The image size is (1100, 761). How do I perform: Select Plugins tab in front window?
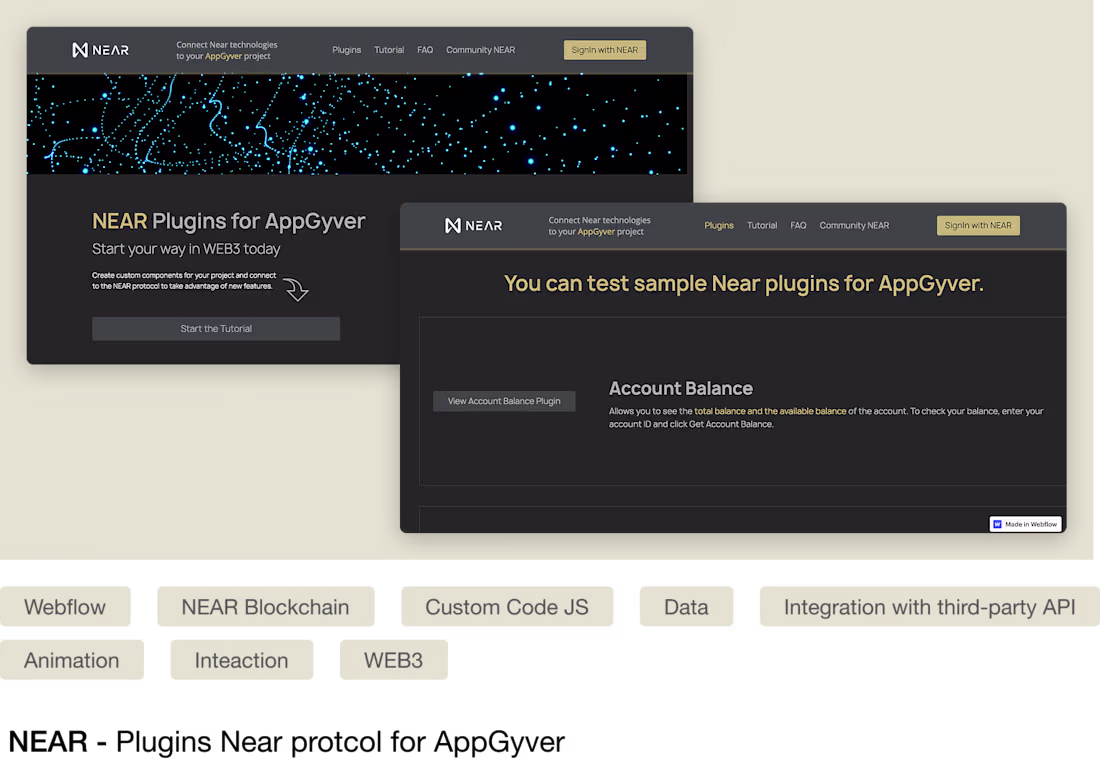[719, 225]
